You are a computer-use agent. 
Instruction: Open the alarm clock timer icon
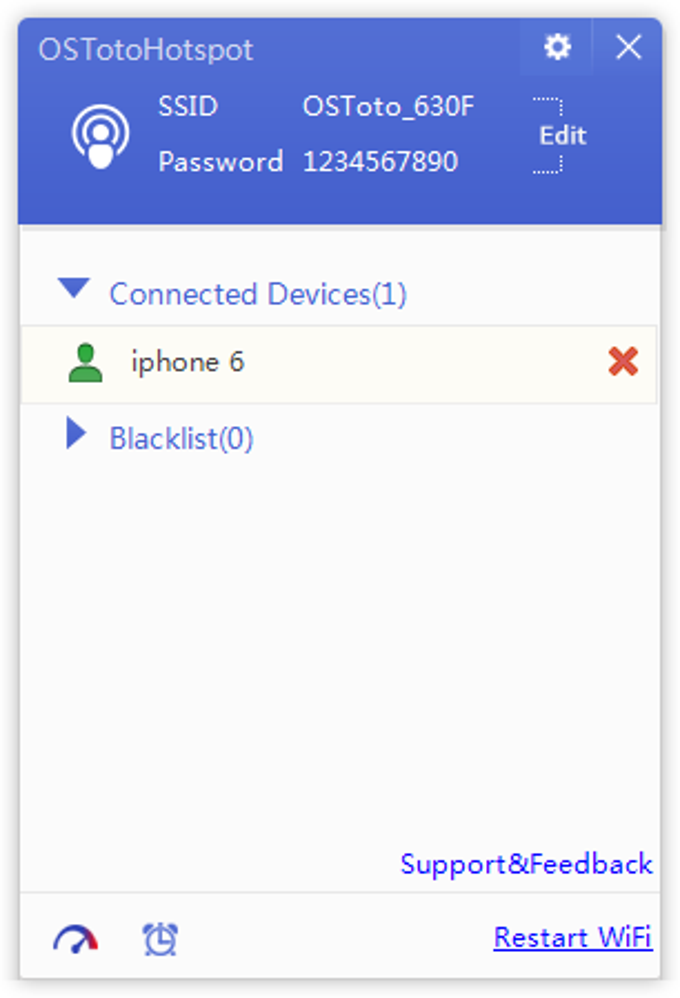coord(160,939)
